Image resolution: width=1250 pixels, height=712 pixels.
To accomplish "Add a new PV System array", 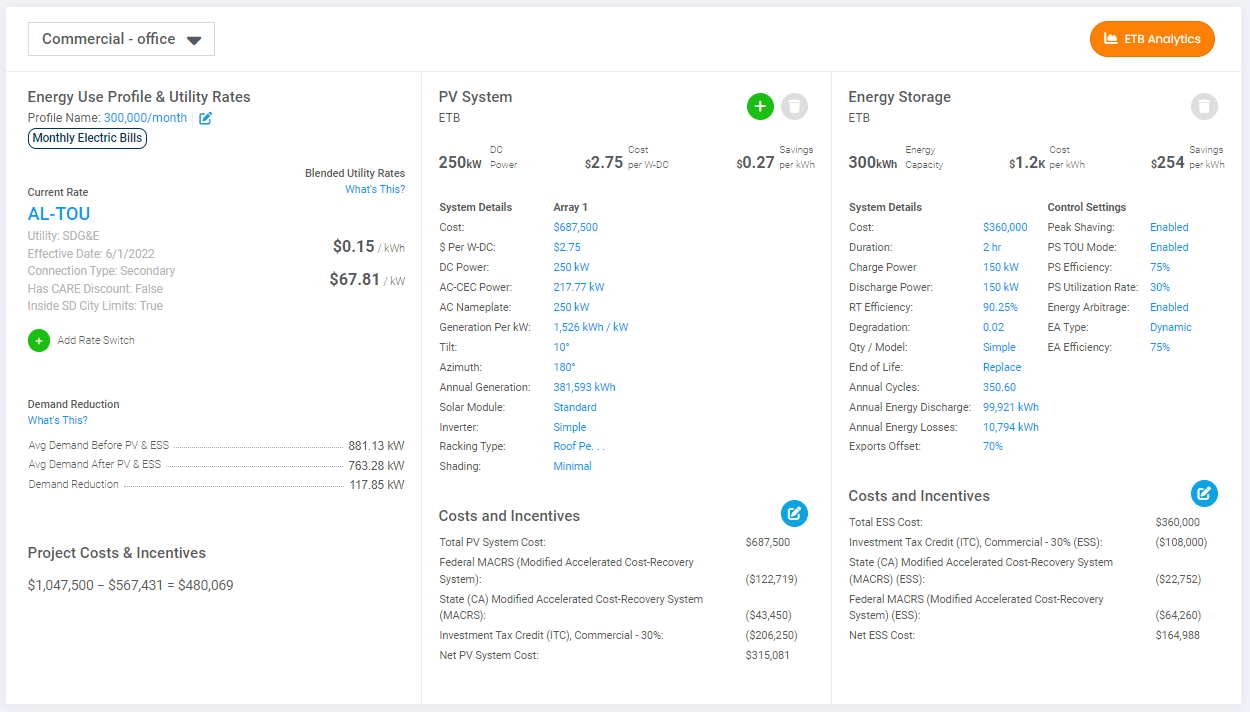I will pyautogui.click(x=760, y=106).
